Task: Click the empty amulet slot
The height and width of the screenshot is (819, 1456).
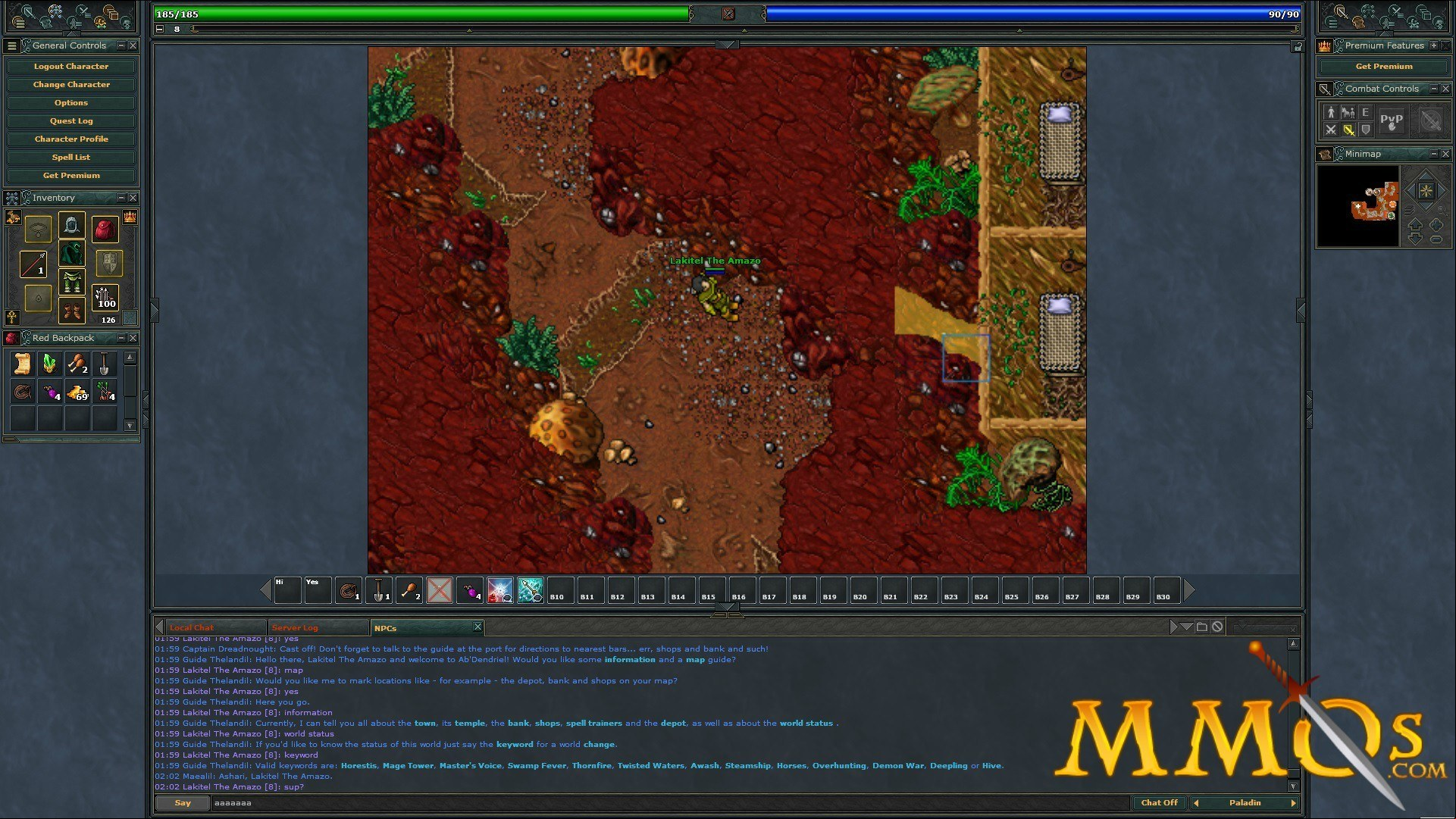Action: coord(38,229)
